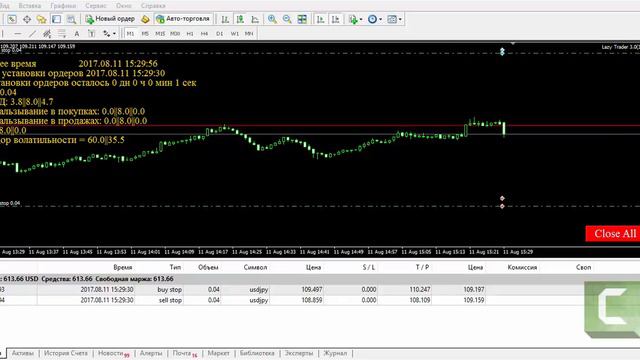This screenshot has width=640, height=360.
Task: Switch to the Алерты tab
Action: pos(151,353)
